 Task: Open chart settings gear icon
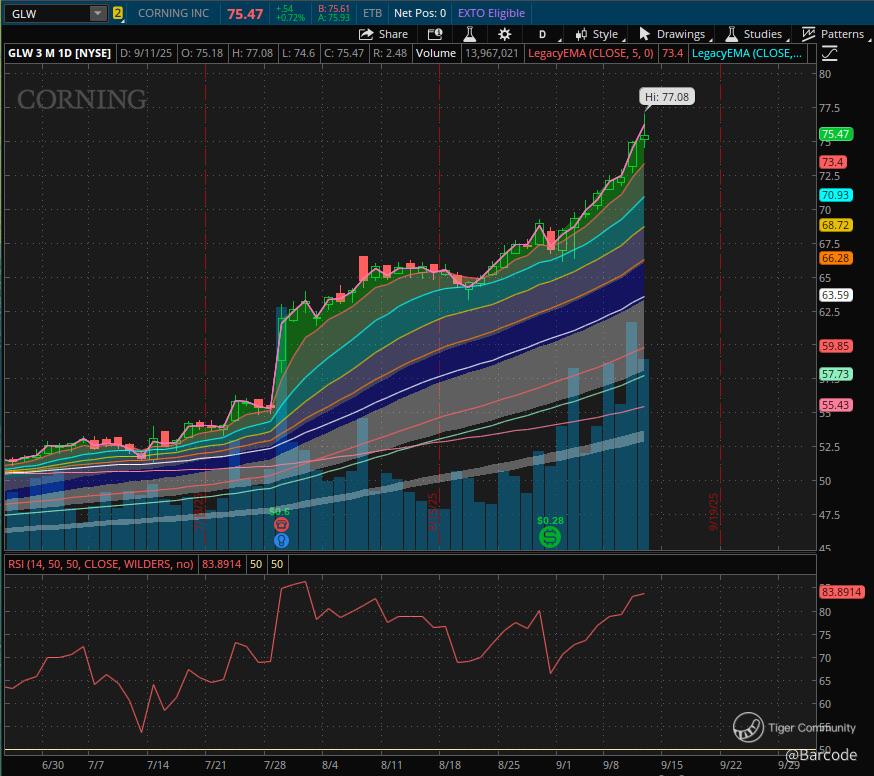pyautogui.click(x=504, y=34)
